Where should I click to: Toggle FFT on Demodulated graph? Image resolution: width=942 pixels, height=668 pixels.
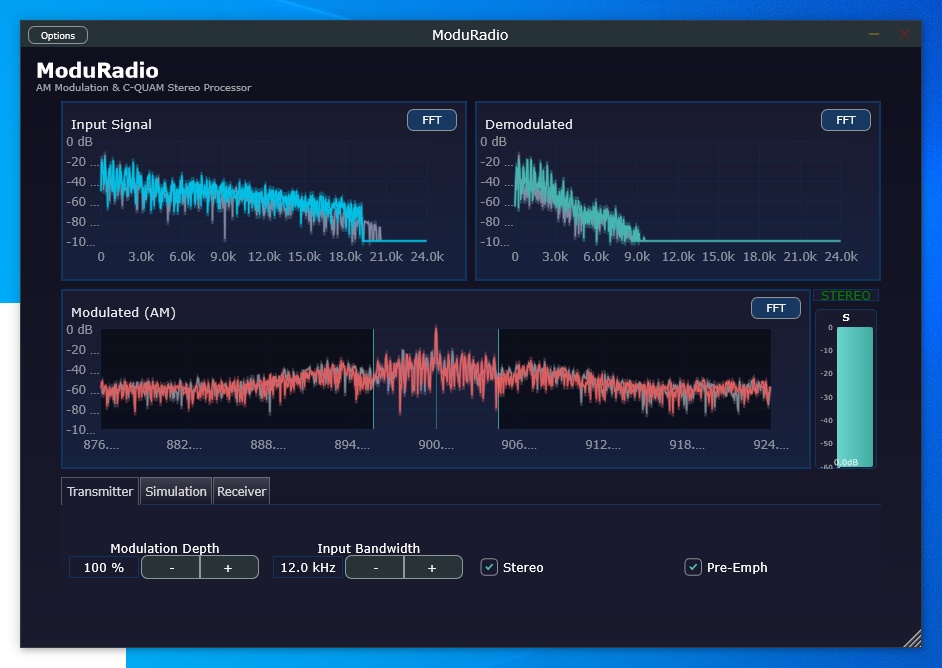click(x=845, y=120)
